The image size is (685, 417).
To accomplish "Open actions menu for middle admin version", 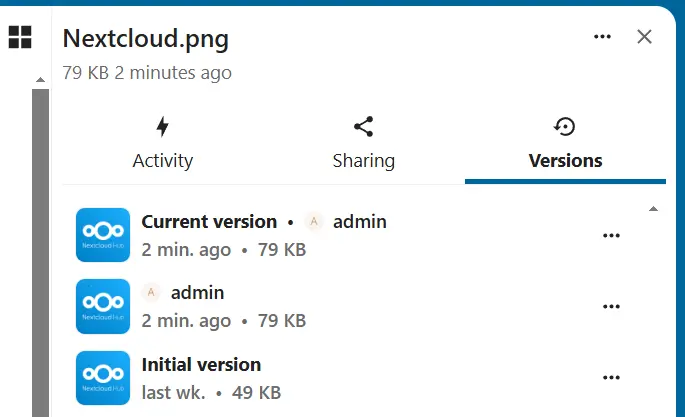I will point(611,306).
